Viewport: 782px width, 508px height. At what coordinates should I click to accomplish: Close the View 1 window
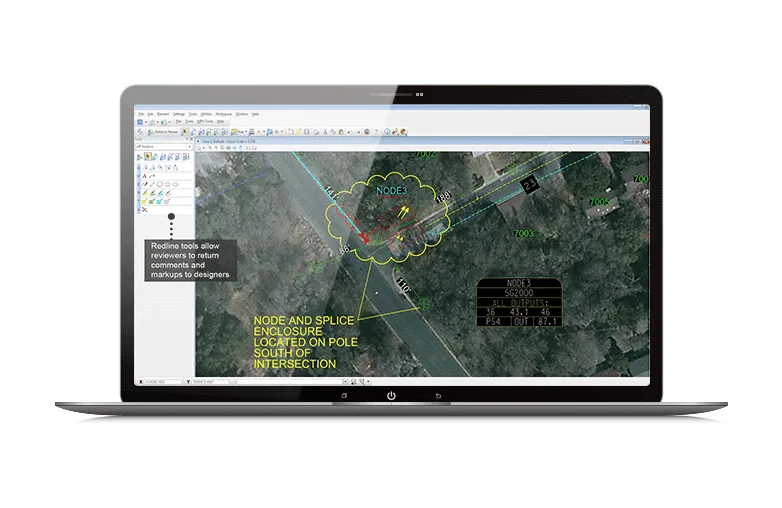(x=645, y=144)
